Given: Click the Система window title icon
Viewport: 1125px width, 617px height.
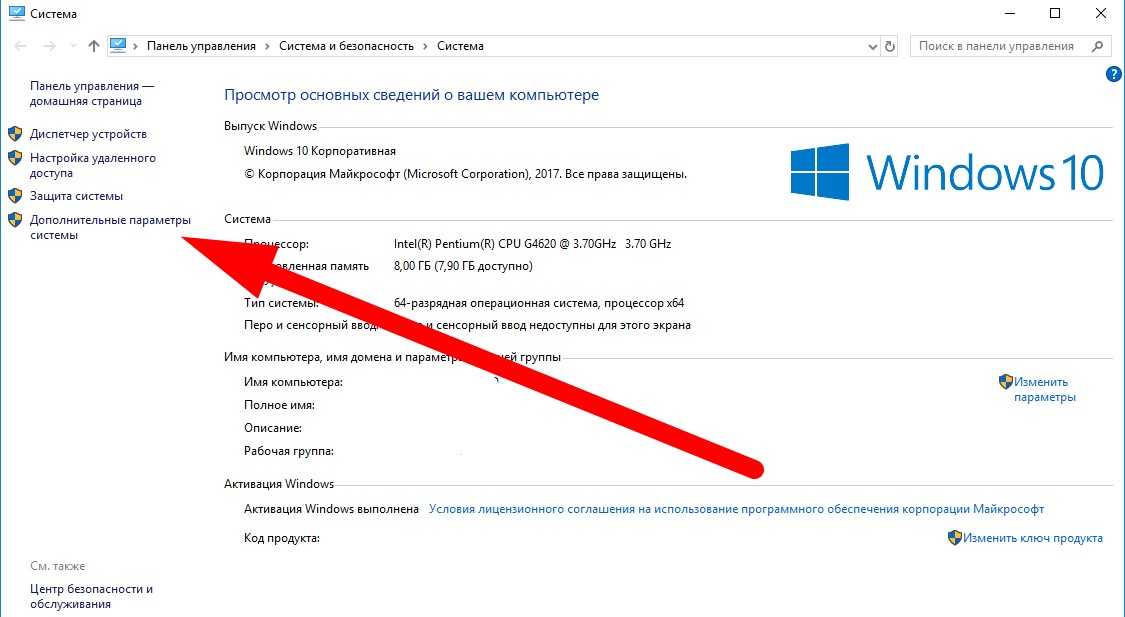Looking at the screenshot, I should point(17,13).
